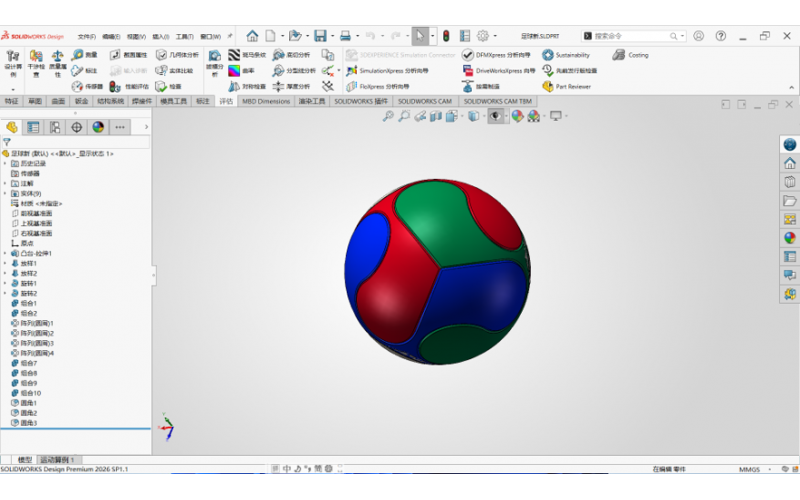The height and width of the screenshot is (500, 800).
Task: Switch to the 特征 ribbon tab
Action: [x=11, y=101]
